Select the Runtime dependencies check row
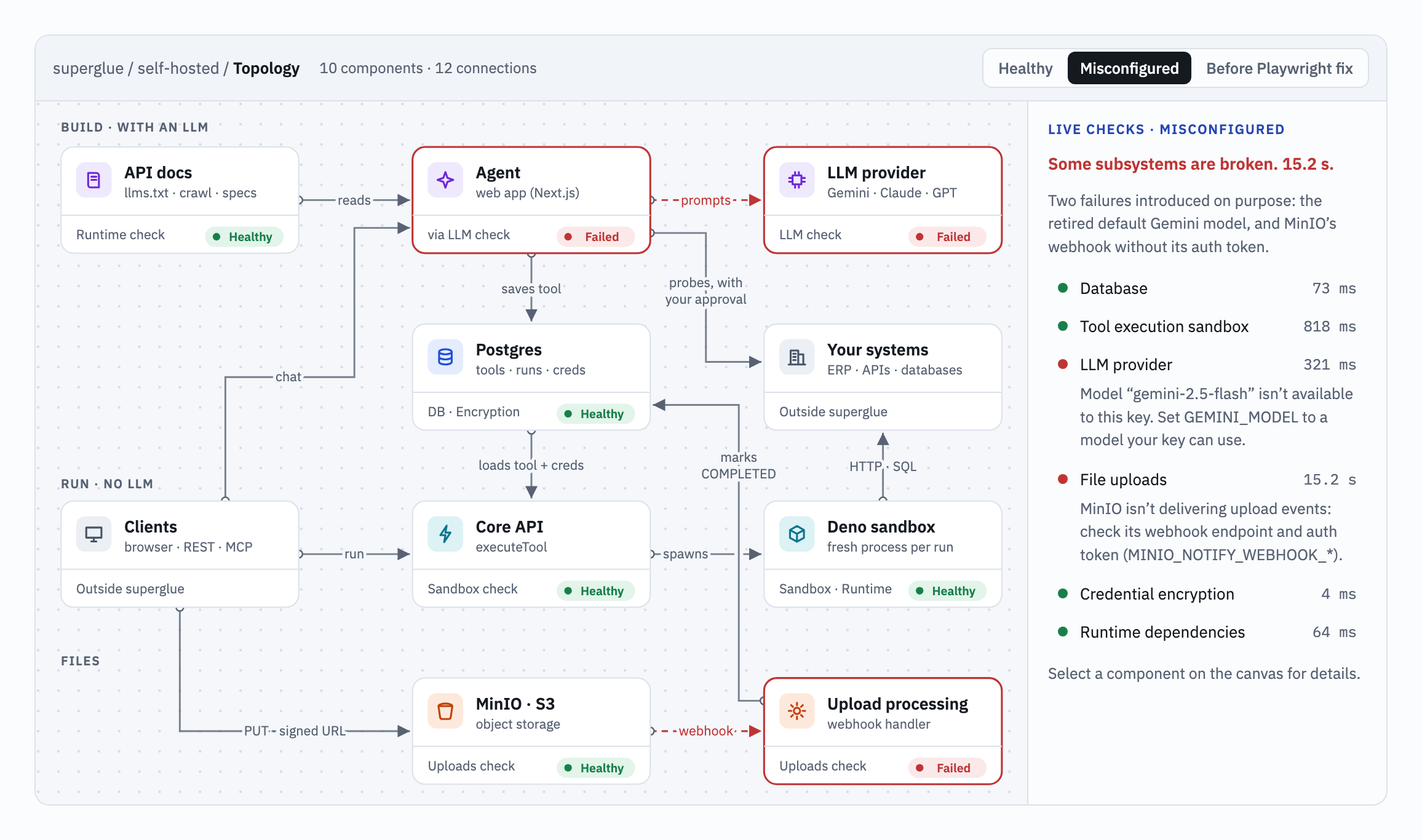This screenshot has width=1422, height=840. (x=1206, y=632)
